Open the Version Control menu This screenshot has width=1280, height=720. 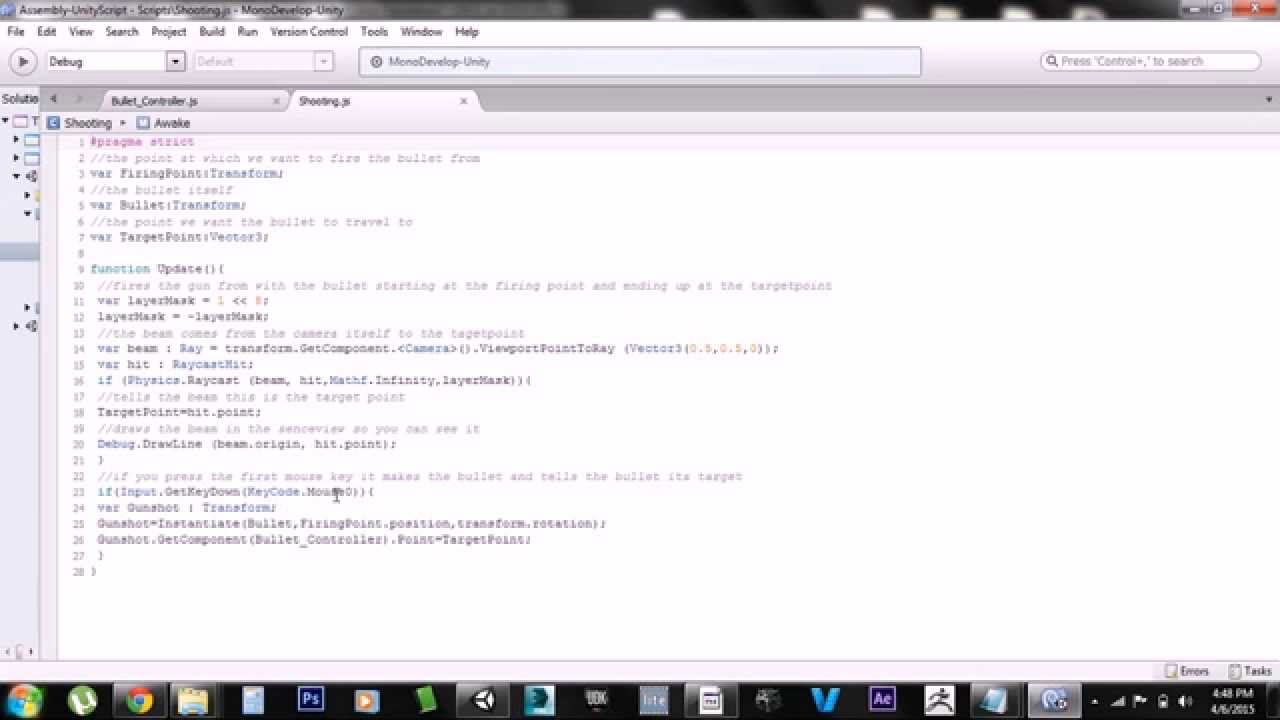(x=309, y=32)
